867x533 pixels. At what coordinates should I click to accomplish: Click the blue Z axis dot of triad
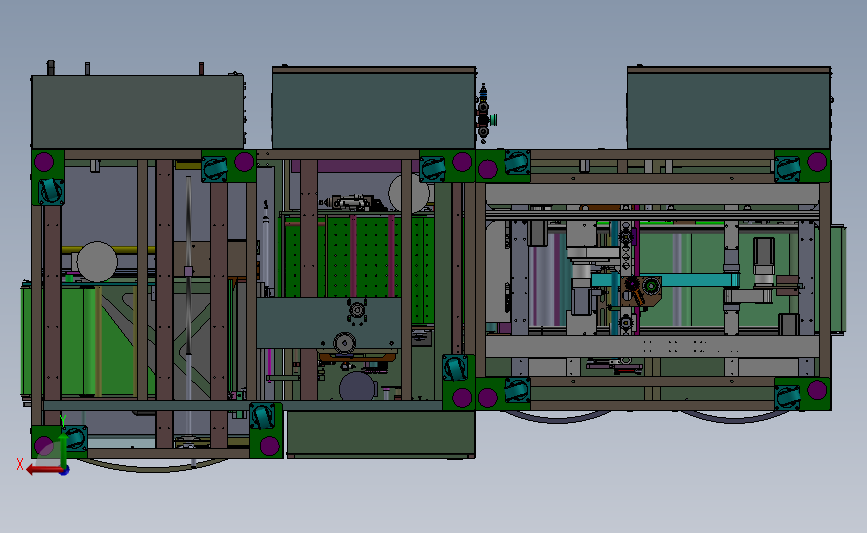(x=65, y=471)
